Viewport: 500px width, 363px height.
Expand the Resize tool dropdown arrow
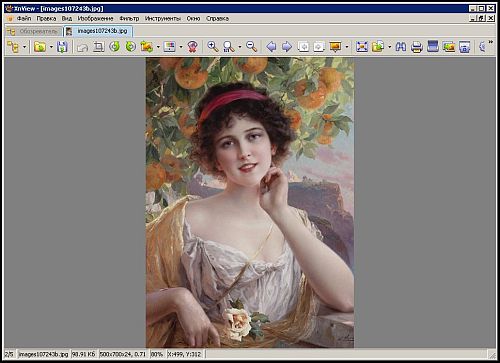158,47
